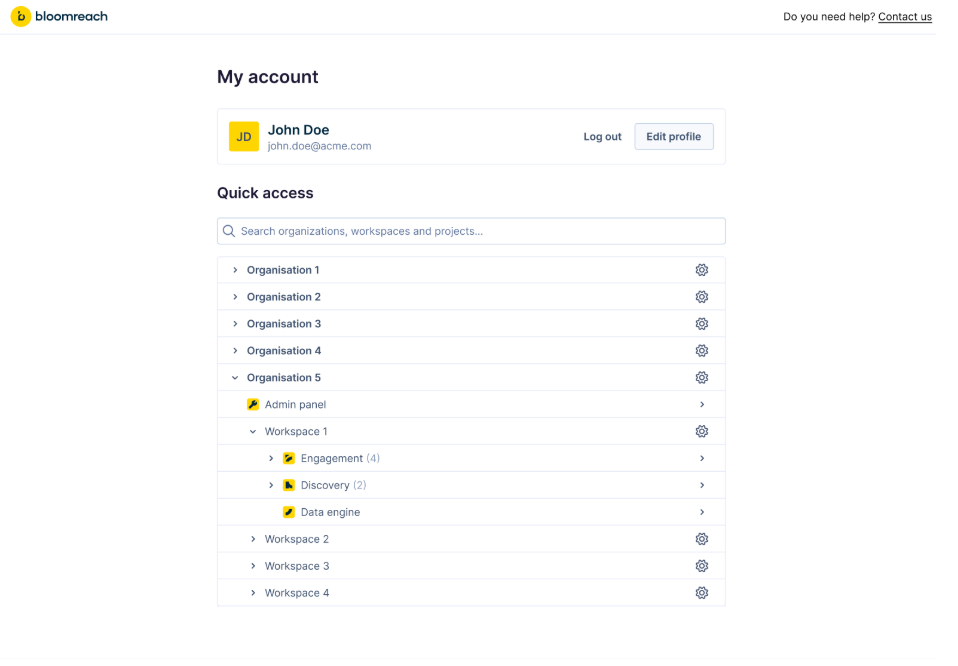The image size is (958, 666).
Task: Select the Admin panel row label
Action: pyautogui.click(x=295, y=404)
